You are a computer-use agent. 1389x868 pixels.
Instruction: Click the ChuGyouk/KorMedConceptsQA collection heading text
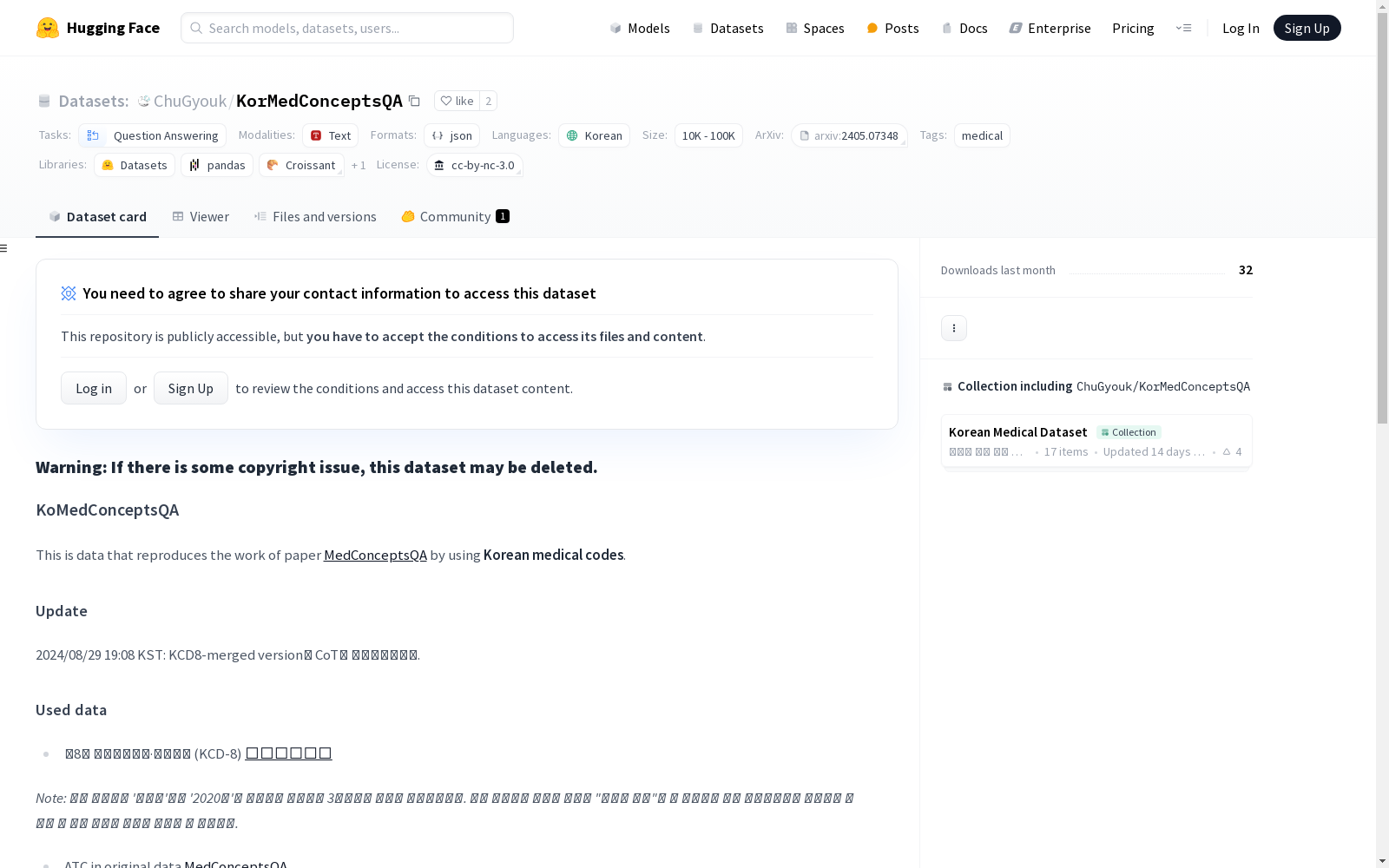point(1163,386)
